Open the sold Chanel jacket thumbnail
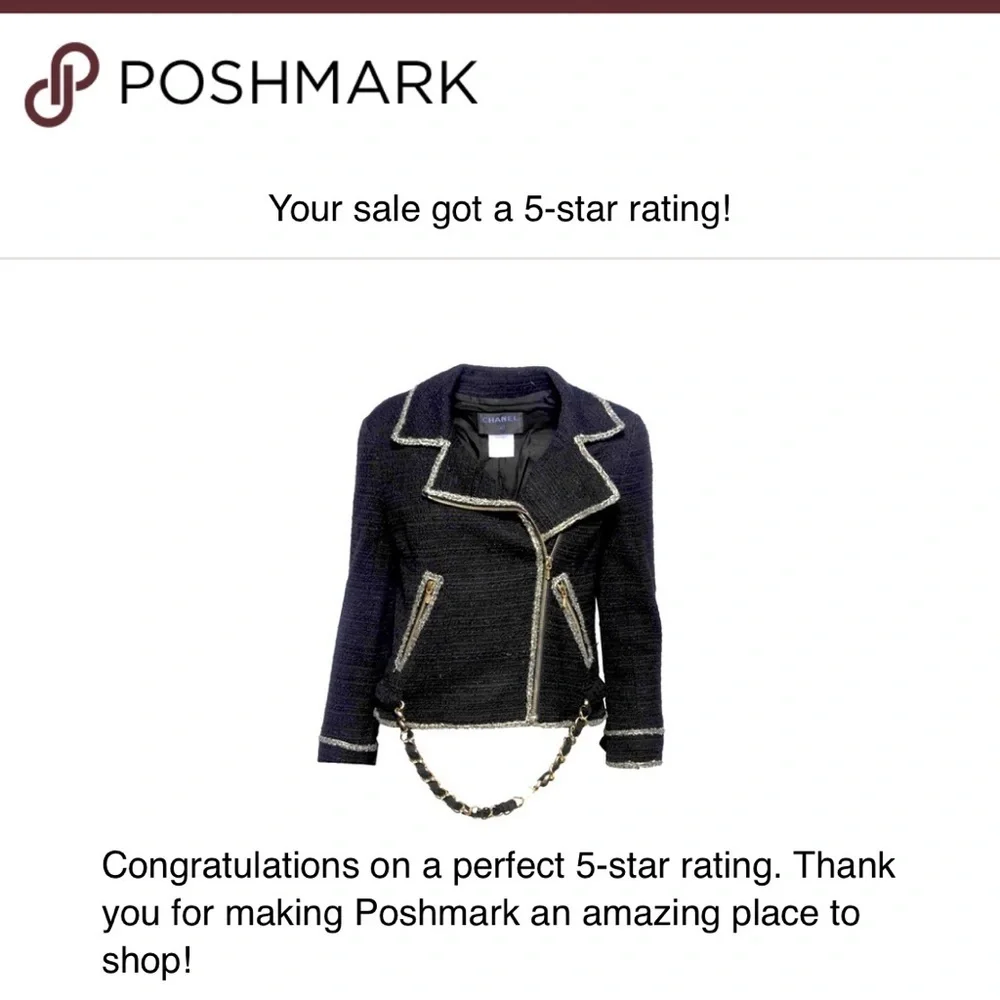This screenshot has height=1000, width=1000. pyautogui.click(x=490, y=591)
